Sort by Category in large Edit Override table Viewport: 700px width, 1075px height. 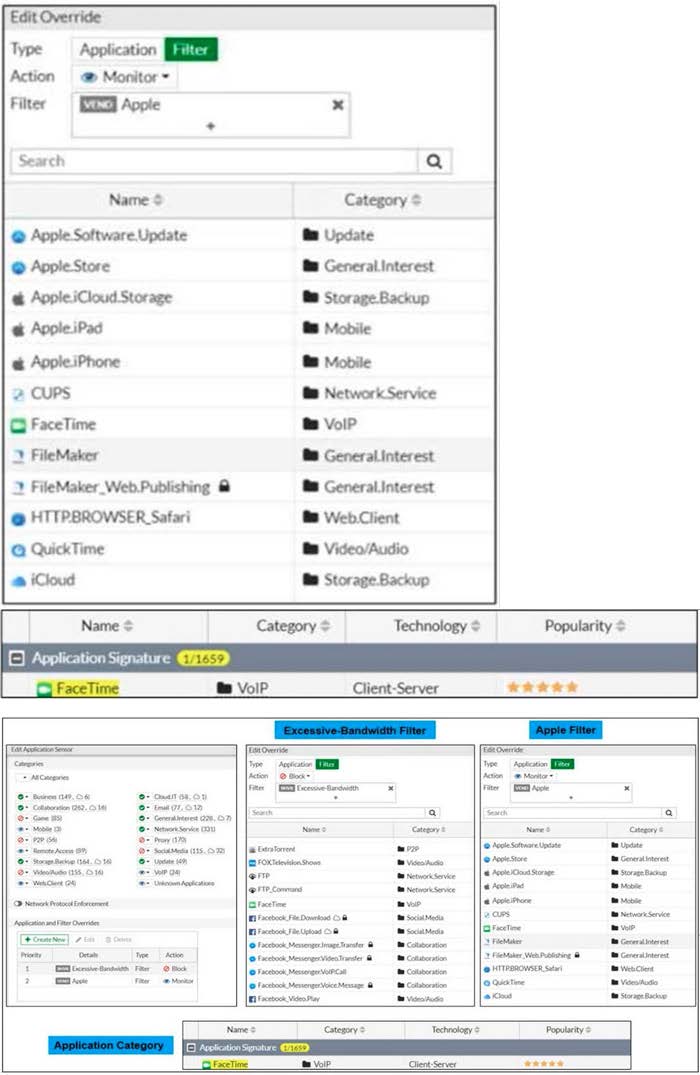point(383,200)
